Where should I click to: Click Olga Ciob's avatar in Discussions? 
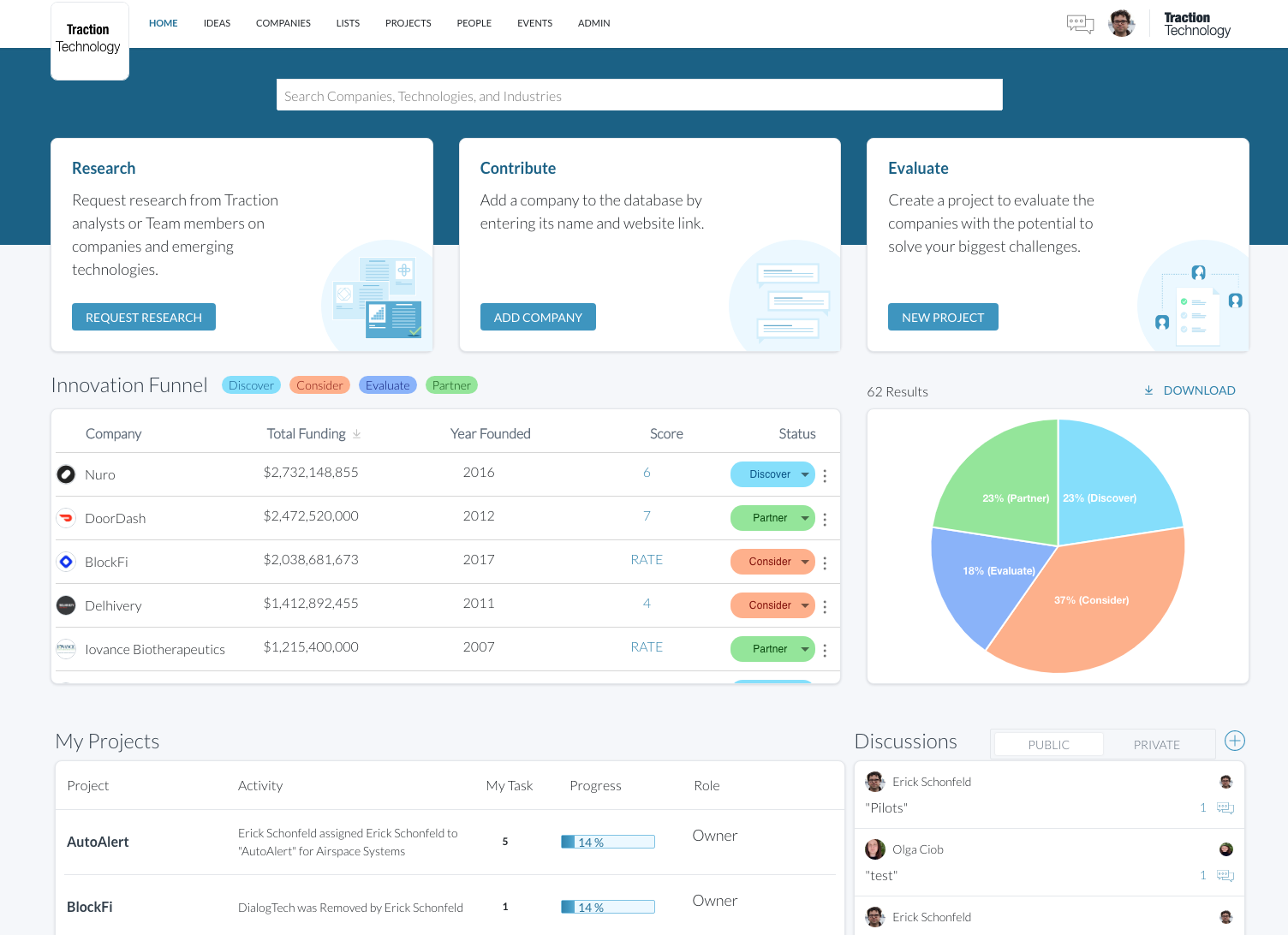[875, 849]
